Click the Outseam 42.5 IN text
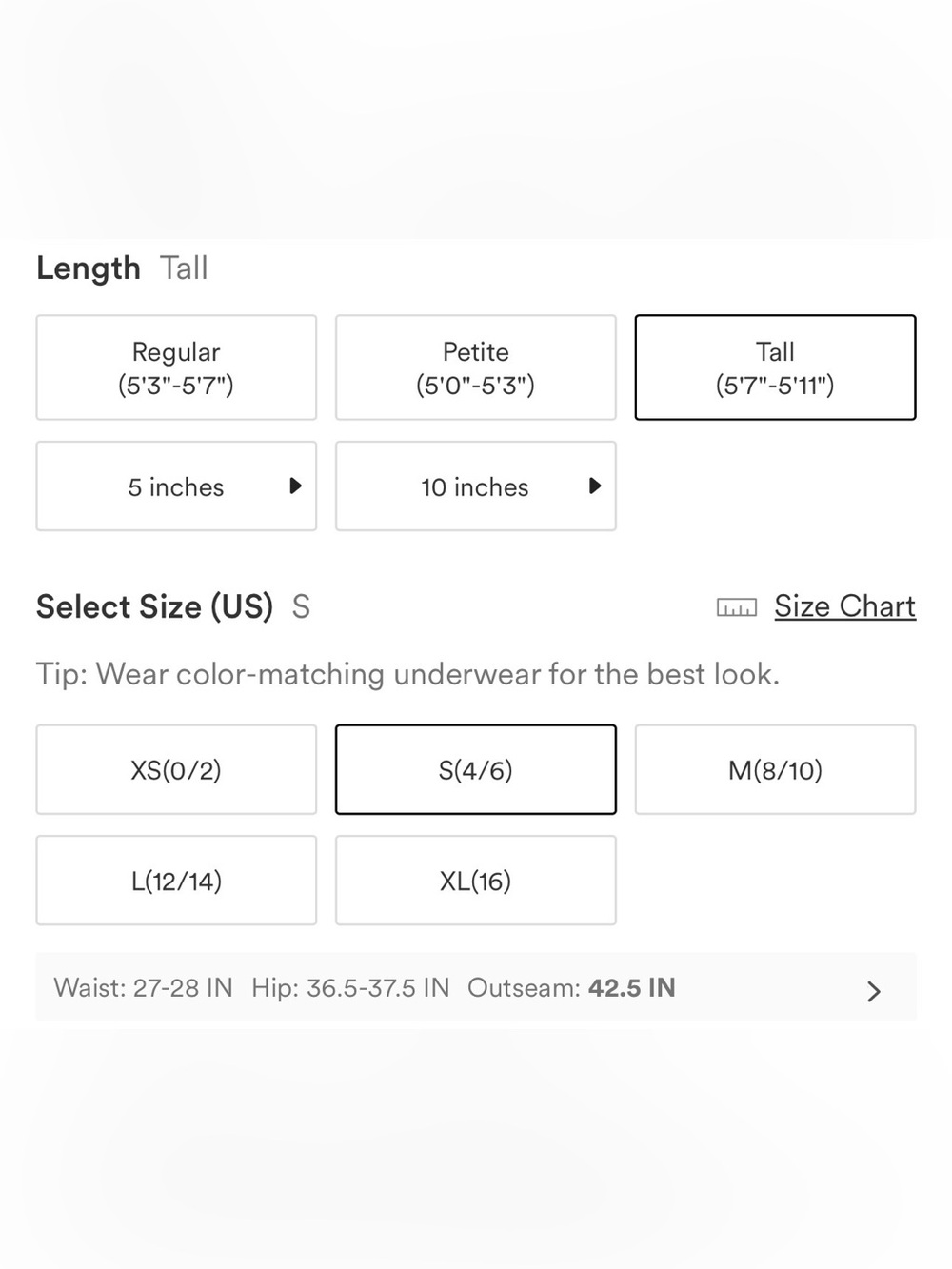 pyautogui.click(x=571, y=987)
